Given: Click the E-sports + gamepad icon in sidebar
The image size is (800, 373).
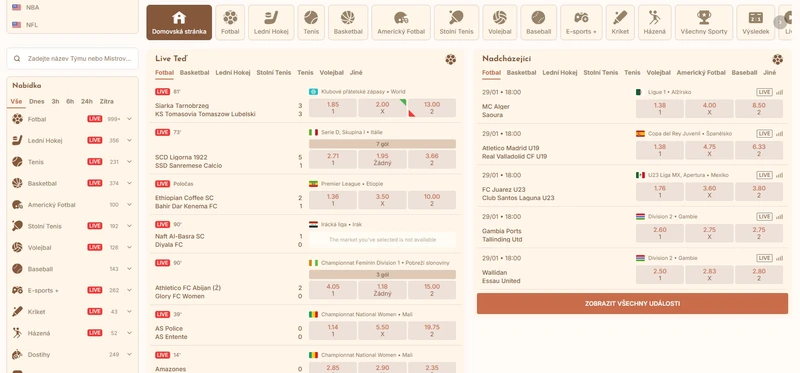Looking at the screenshot, I should pyautogui.click(x=17, y=290).
